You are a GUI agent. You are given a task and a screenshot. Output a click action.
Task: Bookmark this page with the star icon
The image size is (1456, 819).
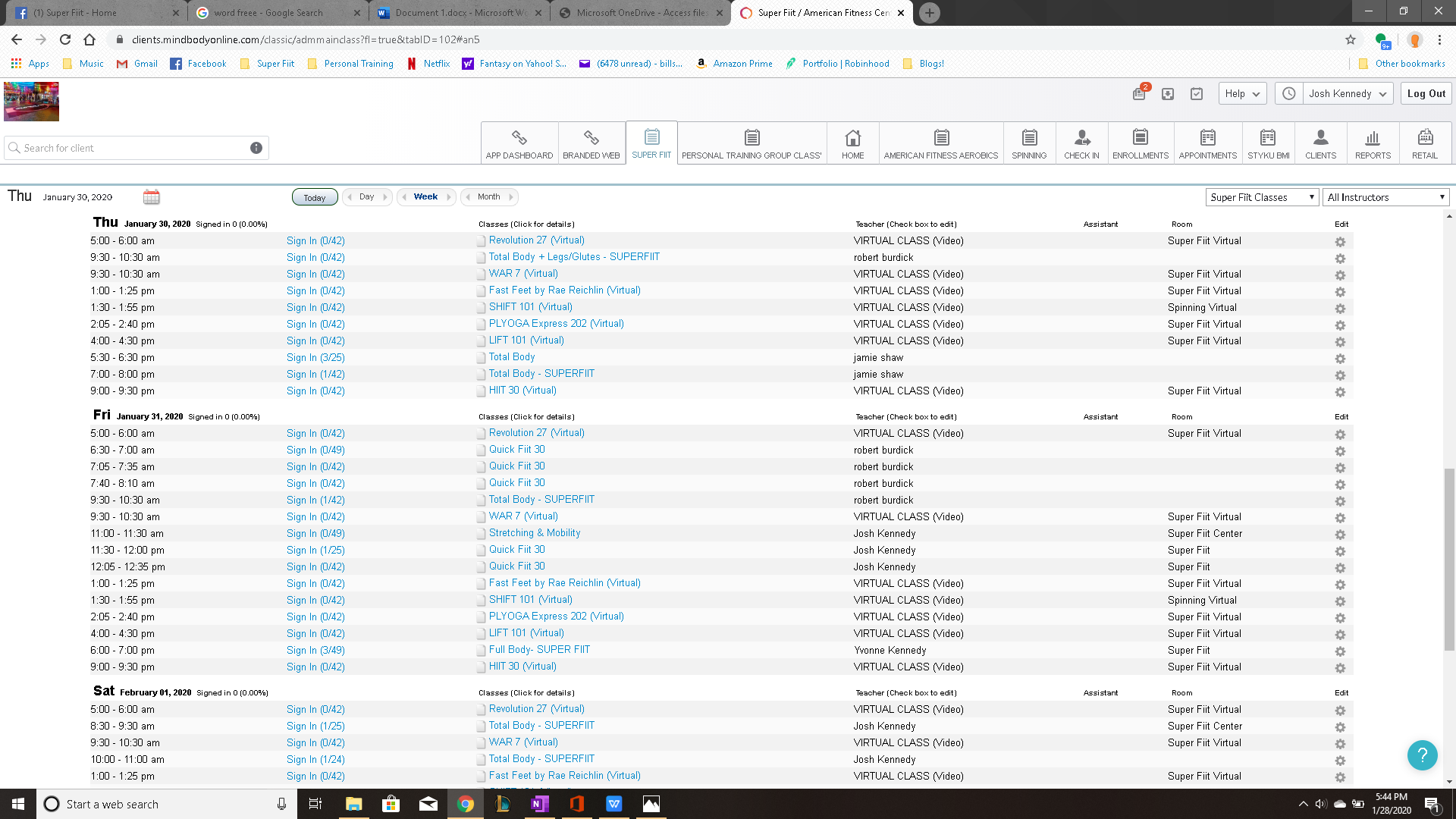pyautogui.click(x=1351, y=39)
